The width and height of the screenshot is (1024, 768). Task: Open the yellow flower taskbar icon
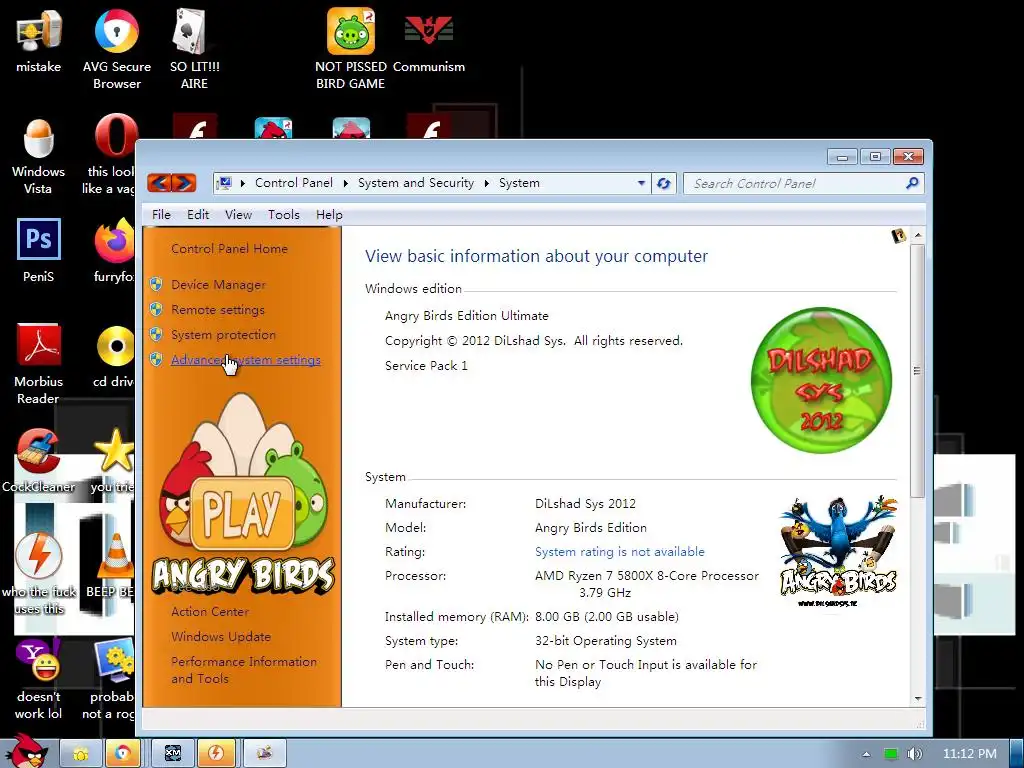coord(80,754)
